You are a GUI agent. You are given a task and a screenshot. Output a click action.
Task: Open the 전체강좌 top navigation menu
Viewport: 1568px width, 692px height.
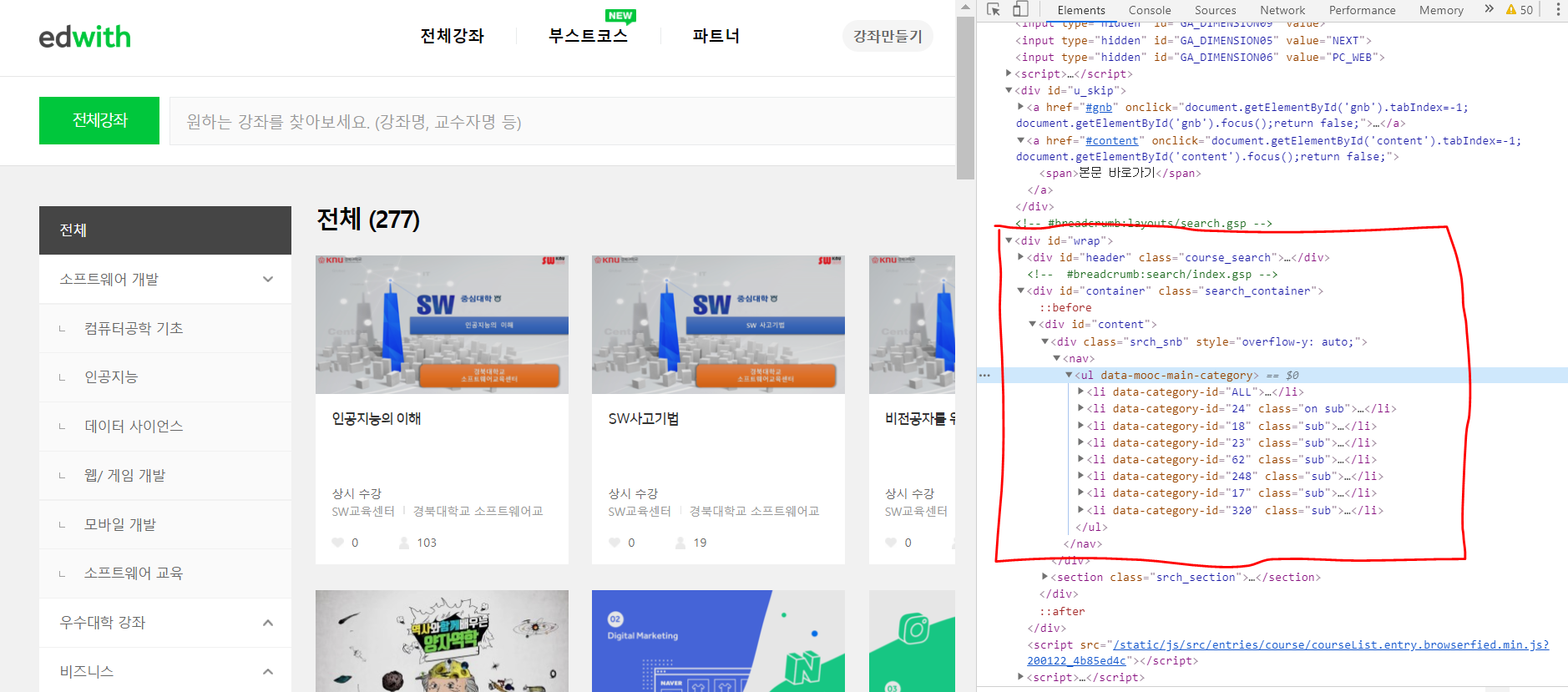[x=452, y=36]
